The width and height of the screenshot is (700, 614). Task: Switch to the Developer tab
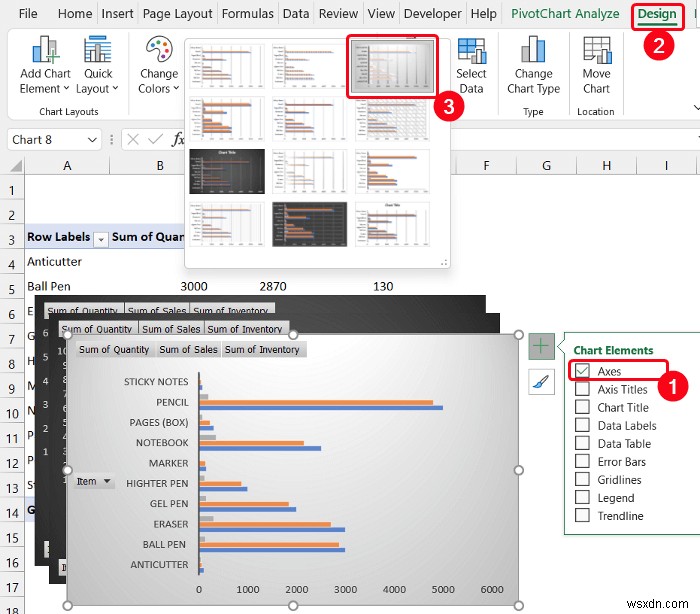tap(432, 14)
